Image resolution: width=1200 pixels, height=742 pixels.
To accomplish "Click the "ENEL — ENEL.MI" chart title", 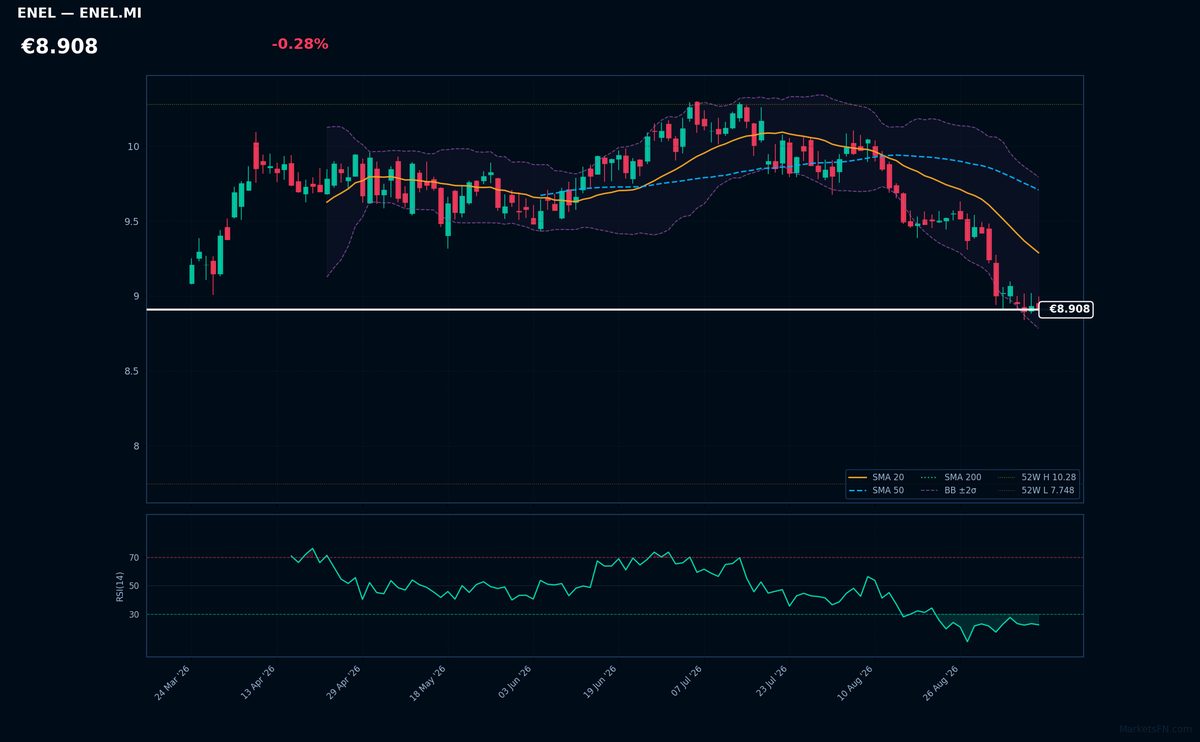I will point(79,13).
